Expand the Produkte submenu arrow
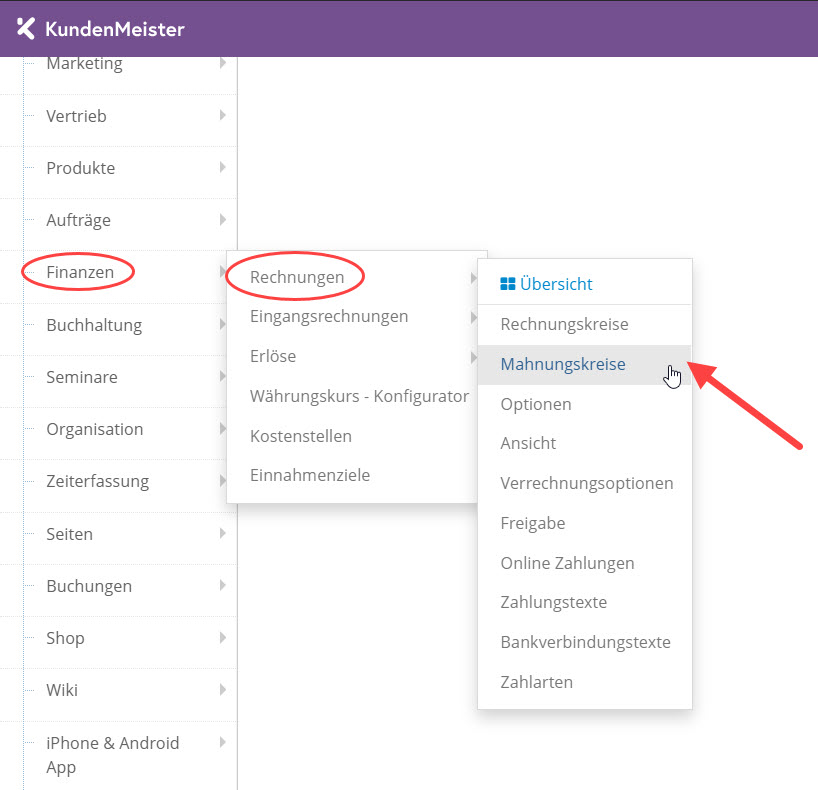Viewport: 818px width, 790px height. pos(223,167)
